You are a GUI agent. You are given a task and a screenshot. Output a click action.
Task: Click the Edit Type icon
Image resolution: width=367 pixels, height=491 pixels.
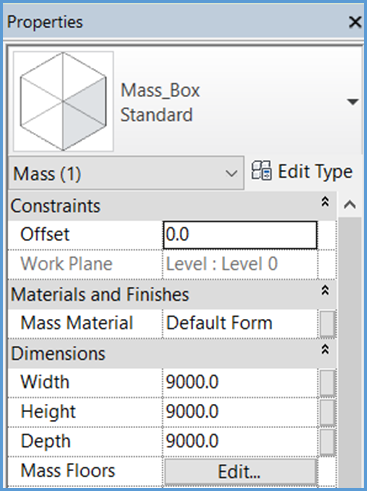261,170
